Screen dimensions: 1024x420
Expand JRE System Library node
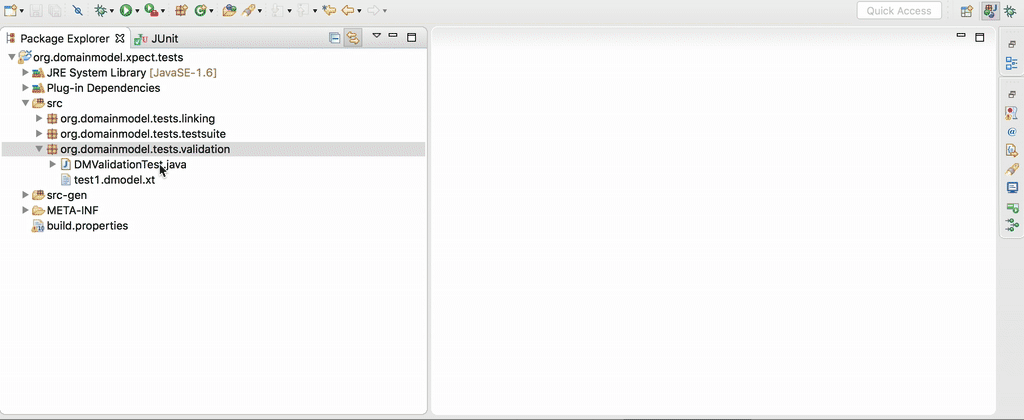[25, 73]
